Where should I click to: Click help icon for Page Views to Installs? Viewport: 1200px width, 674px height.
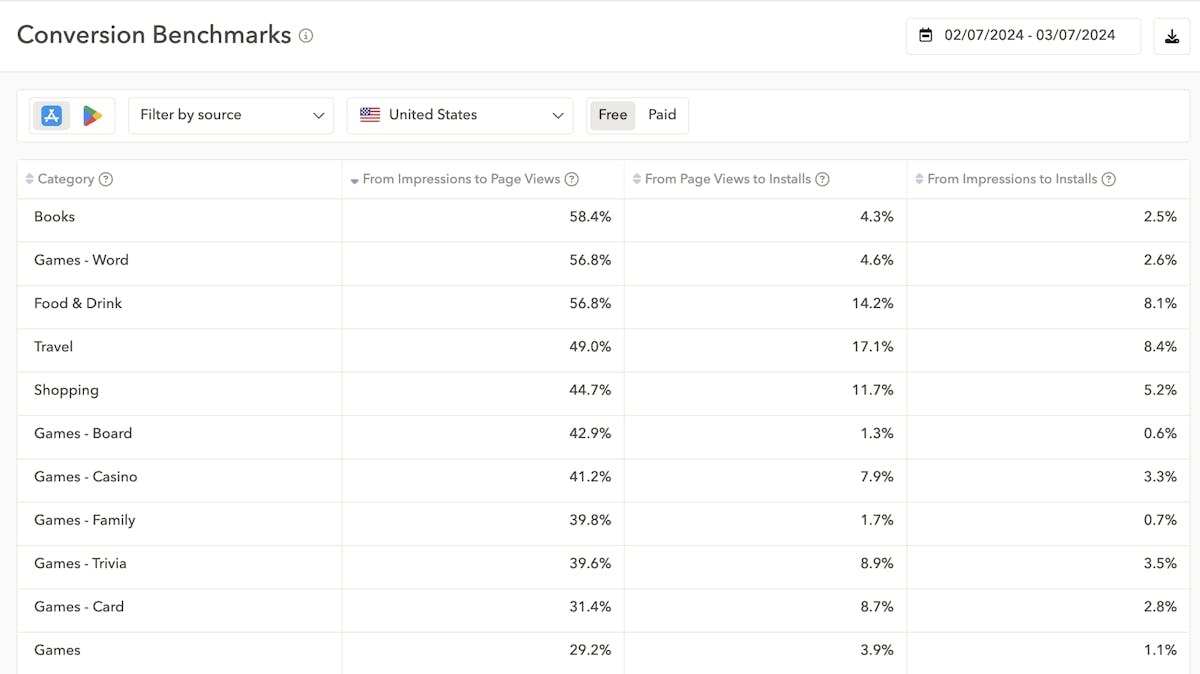pyautogui.click(x=822, y=180)
